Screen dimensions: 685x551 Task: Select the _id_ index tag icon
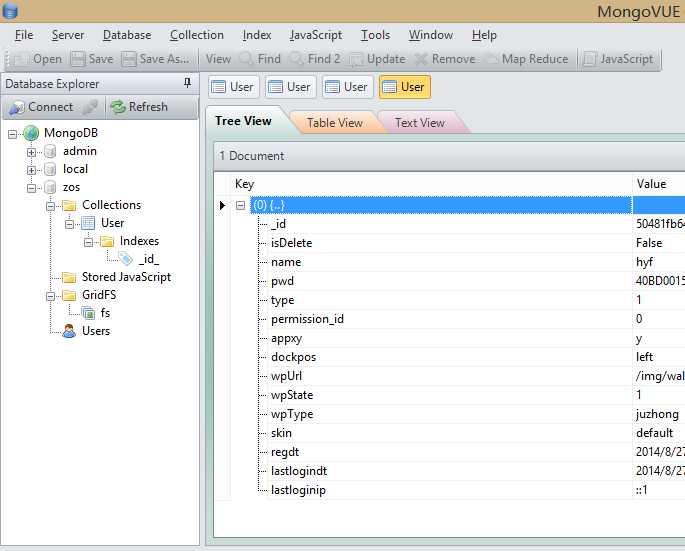pyautogui.click(x=126, y=259)
